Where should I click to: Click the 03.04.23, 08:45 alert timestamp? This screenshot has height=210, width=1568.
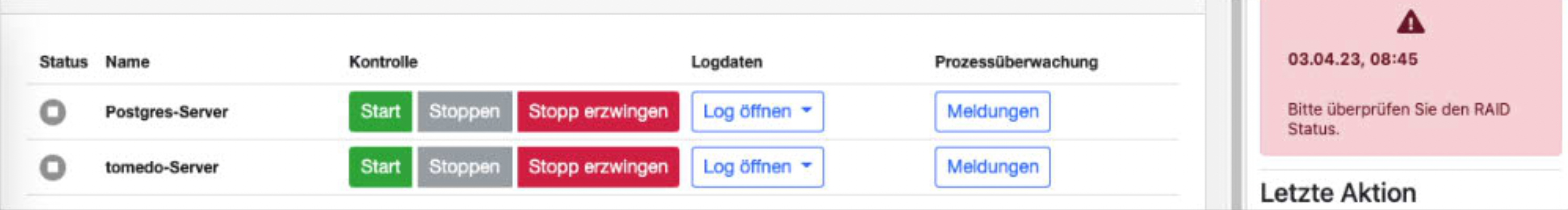[x=1352, y=59]
